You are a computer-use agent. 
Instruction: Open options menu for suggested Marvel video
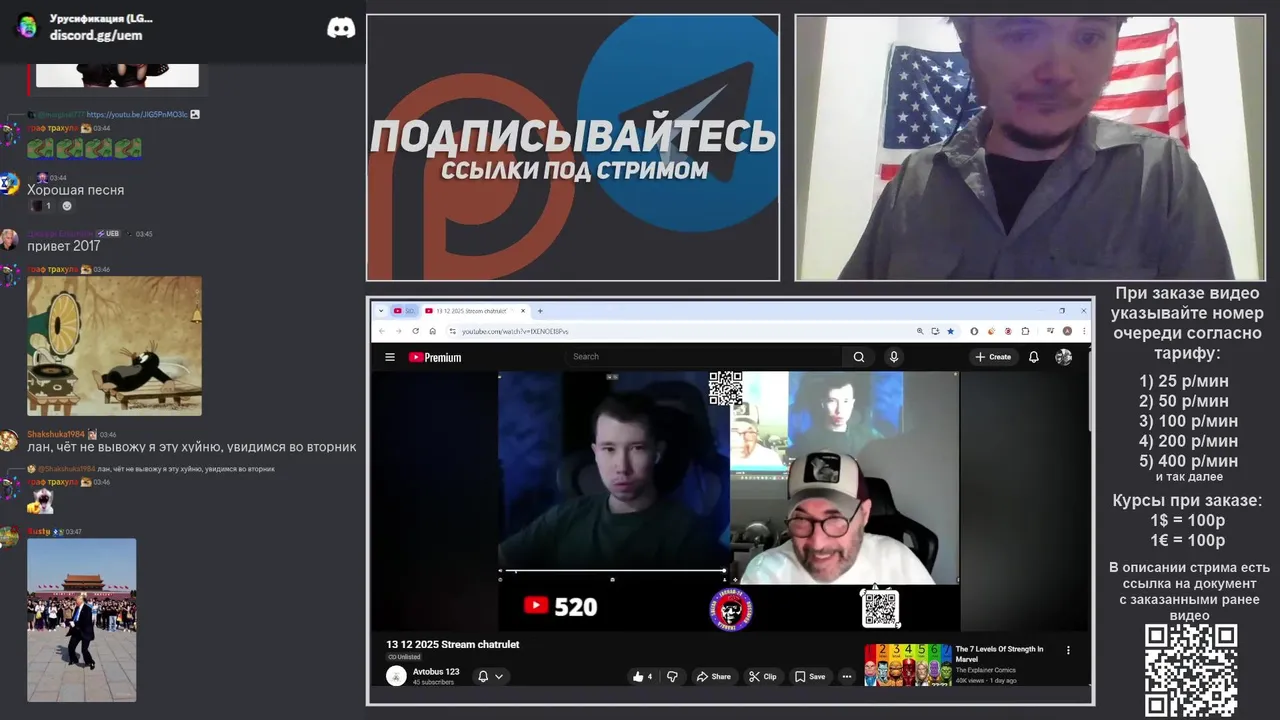[x=1068, y=650]
